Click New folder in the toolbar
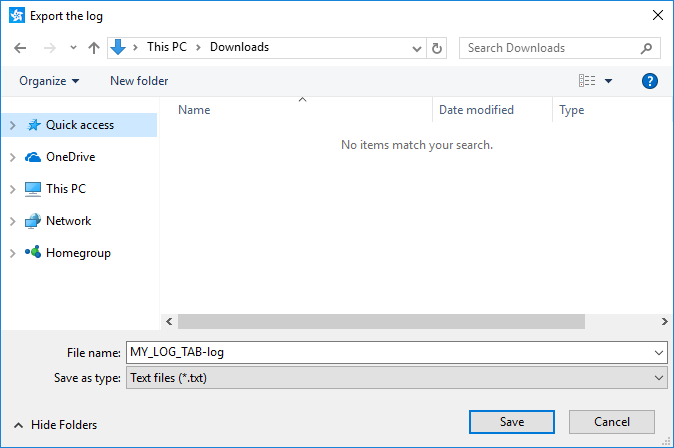The image size is (674, 448). pos(139,81)
